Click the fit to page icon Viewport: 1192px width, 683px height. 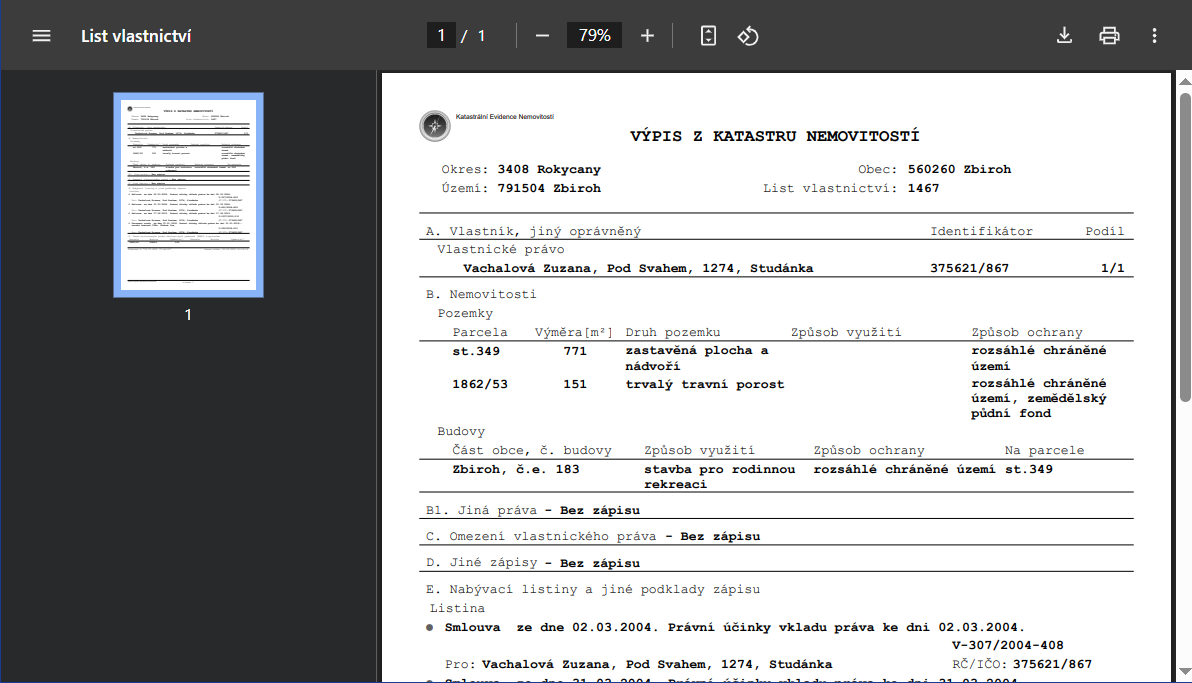pyautogui.click(x=708, y=35)
